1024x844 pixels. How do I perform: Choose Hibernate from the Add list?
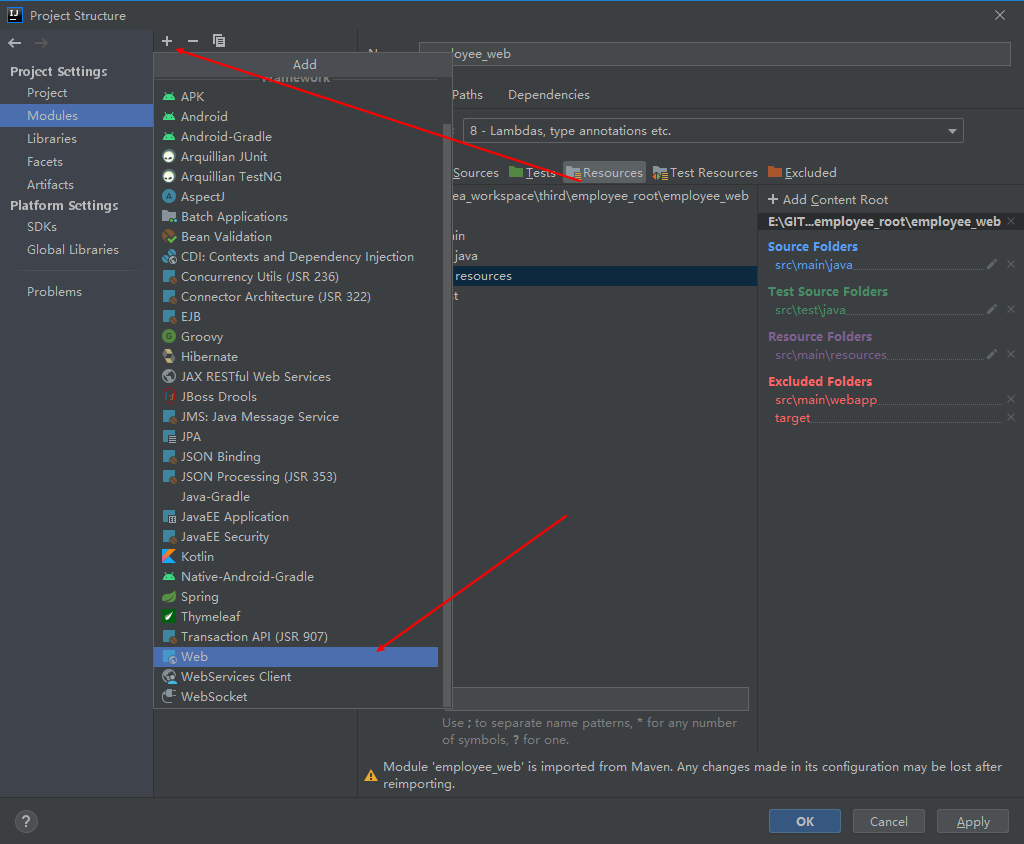(296, 357)
